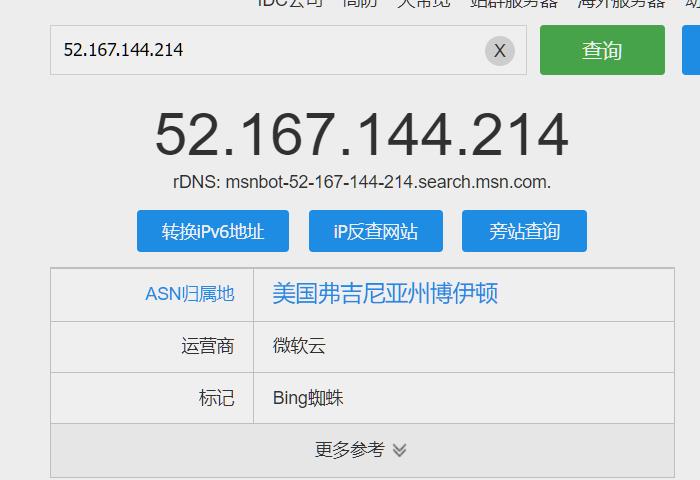
Task: Select the 运营商 row label
Action: pyautogui.click(x=208, y=346)
